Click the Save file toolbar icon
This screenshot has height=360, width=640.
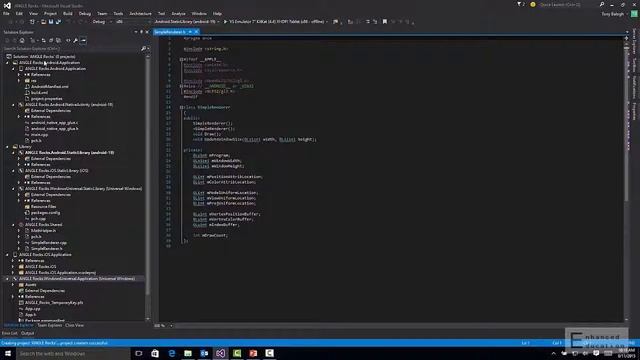(x=51, y=22)
